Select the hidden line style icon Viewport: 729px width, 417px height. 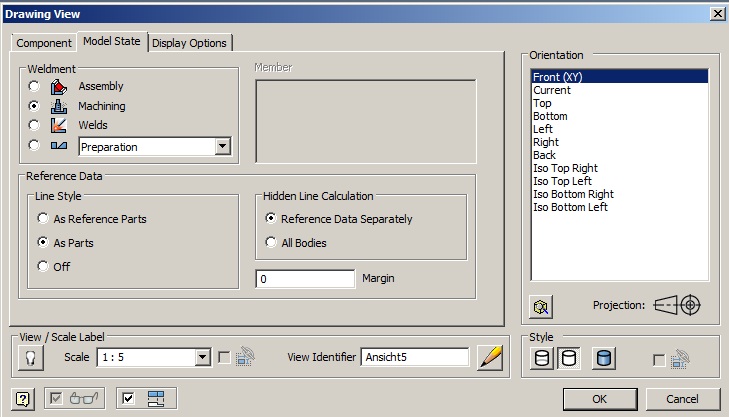(x=543, y=358)
